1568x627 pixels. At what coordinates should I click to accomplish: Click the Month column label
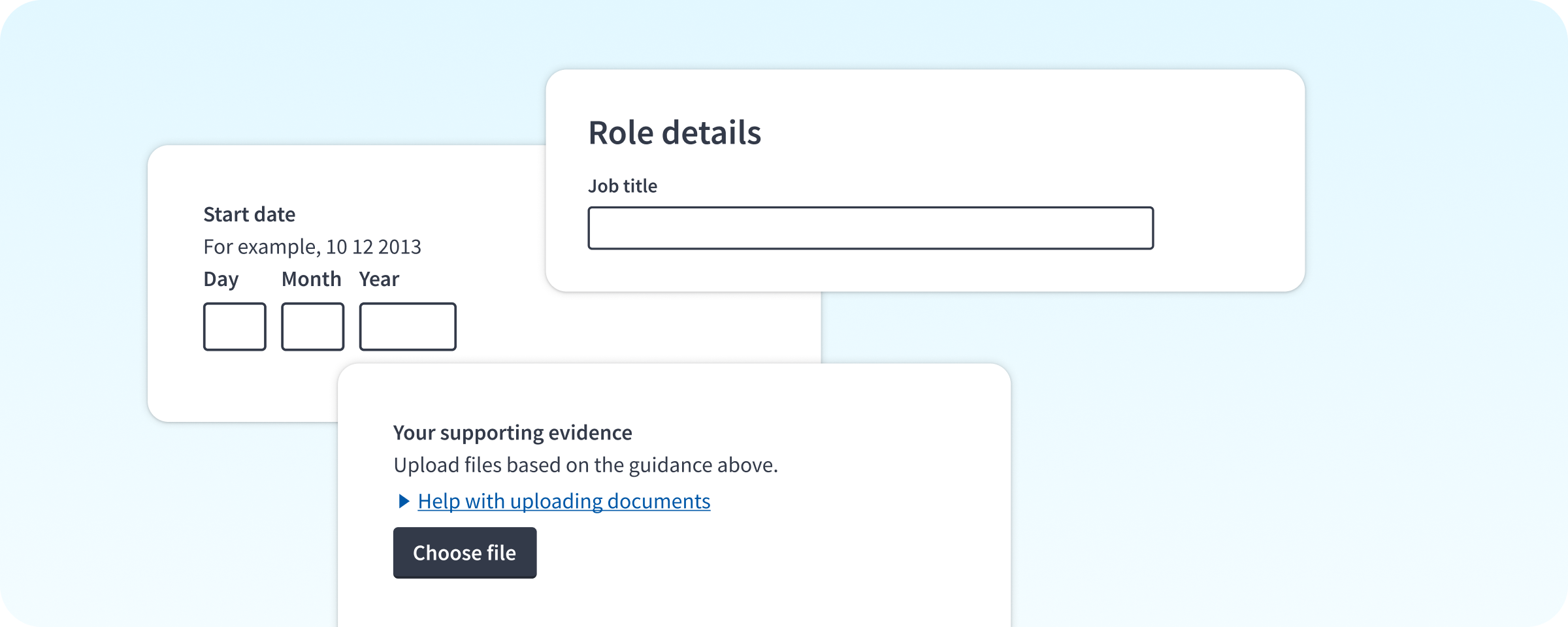(x=312, y=279)
